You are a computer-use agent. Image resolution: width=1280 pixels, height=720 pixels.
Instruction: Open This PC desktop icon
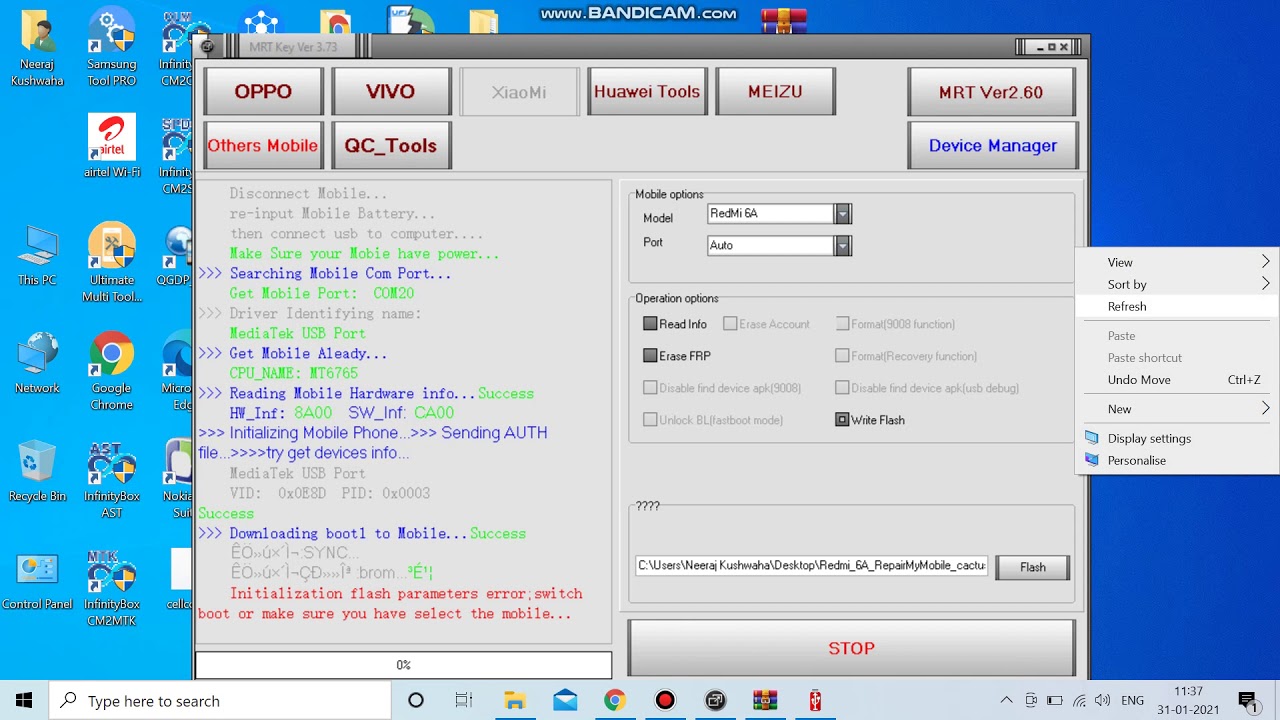click(37, 257)
